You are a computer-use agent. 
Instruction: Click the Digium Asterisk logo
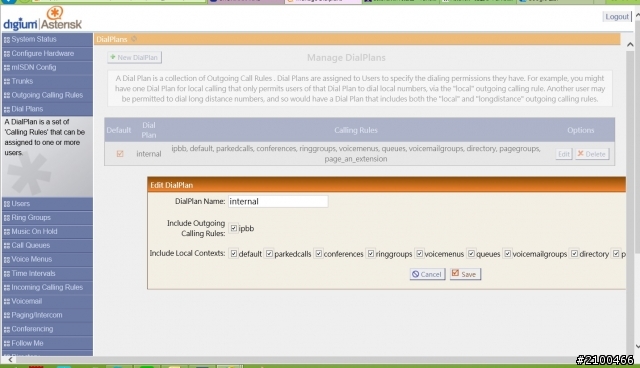point(43,19)
